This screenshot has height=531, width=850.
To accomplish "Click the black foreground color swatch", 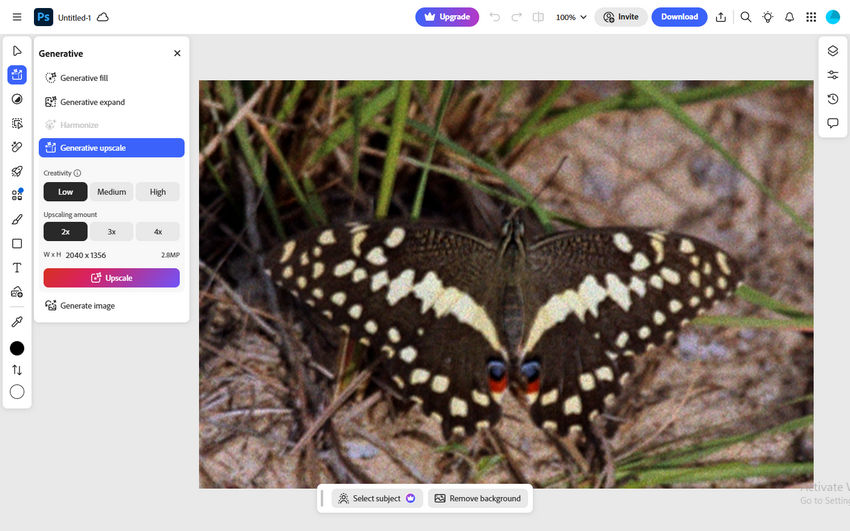I will [x=17, y=348].
